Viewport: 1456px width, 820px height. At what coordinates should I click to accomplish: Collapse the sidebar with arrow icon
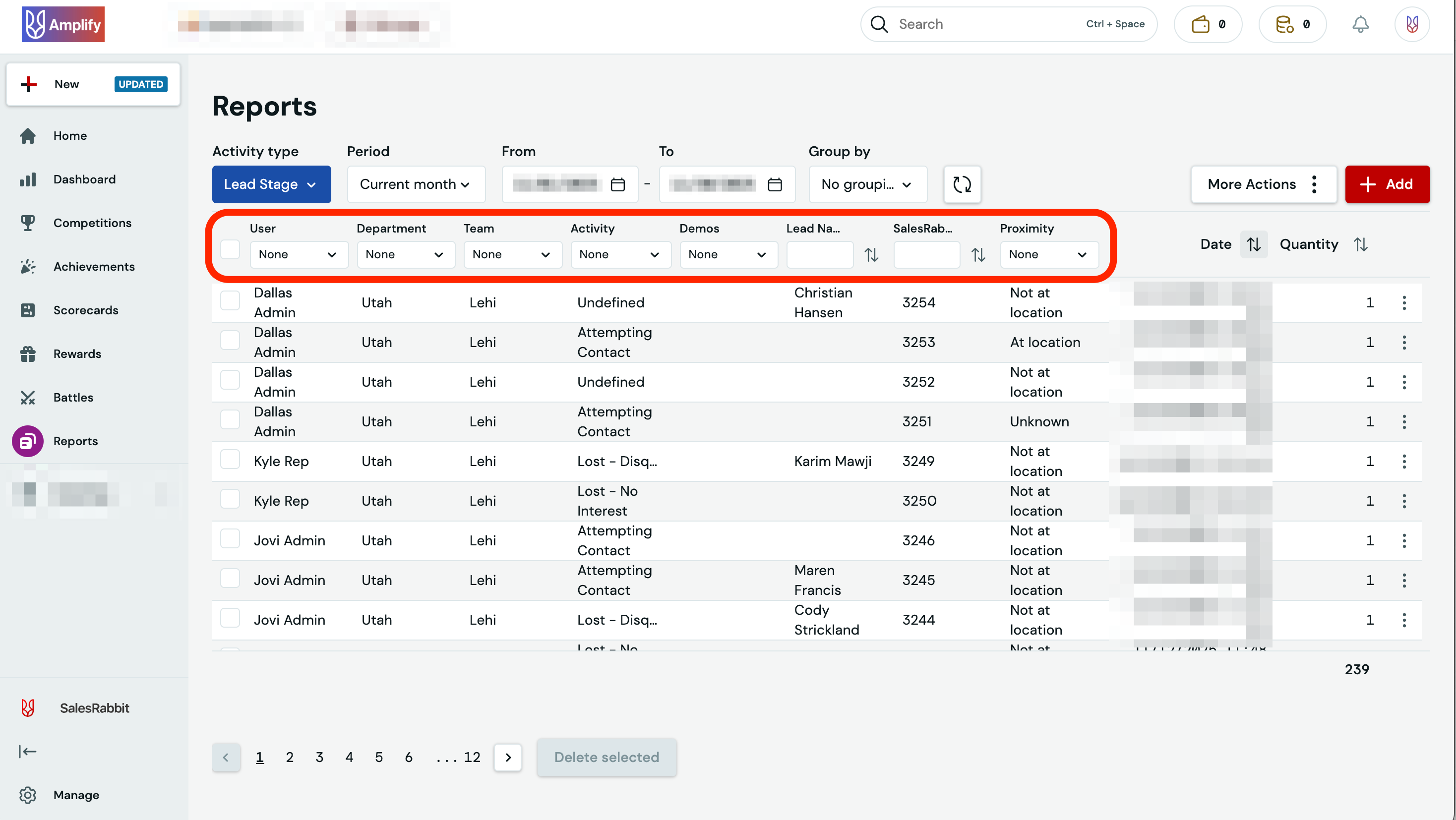pyautogui.click(x=27, y=751)
